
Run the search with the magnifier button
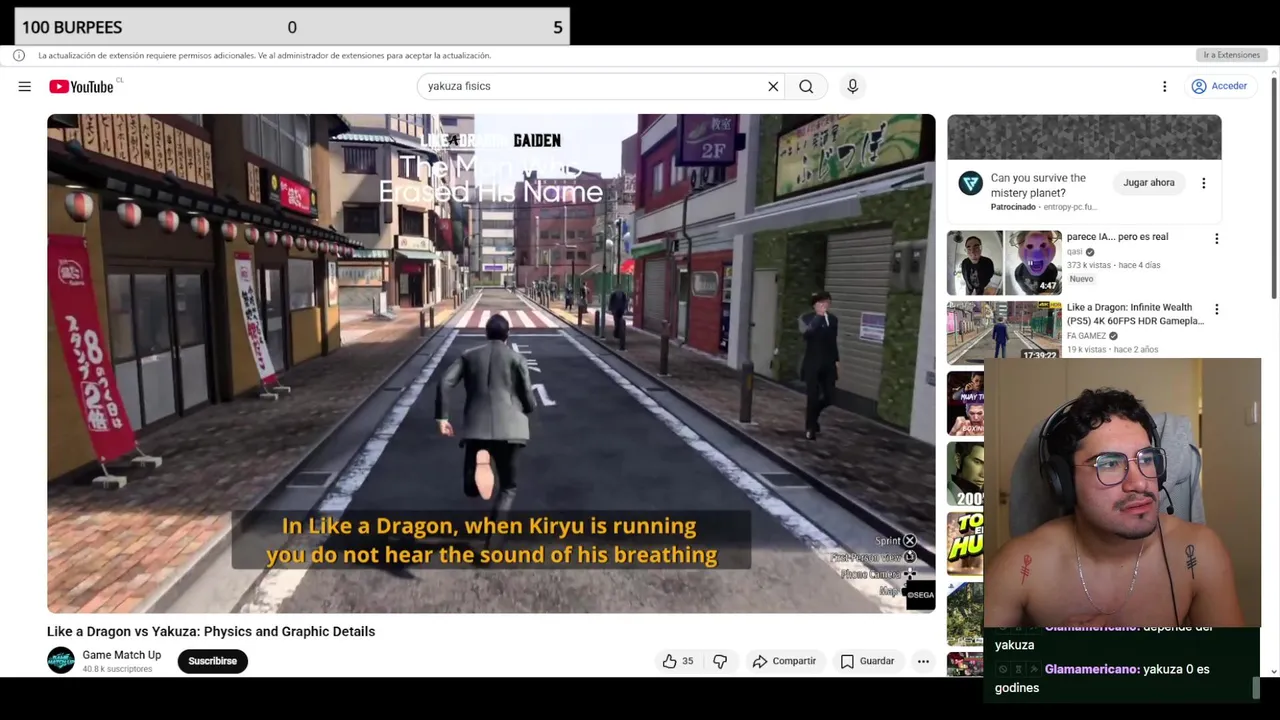(806, 86)
